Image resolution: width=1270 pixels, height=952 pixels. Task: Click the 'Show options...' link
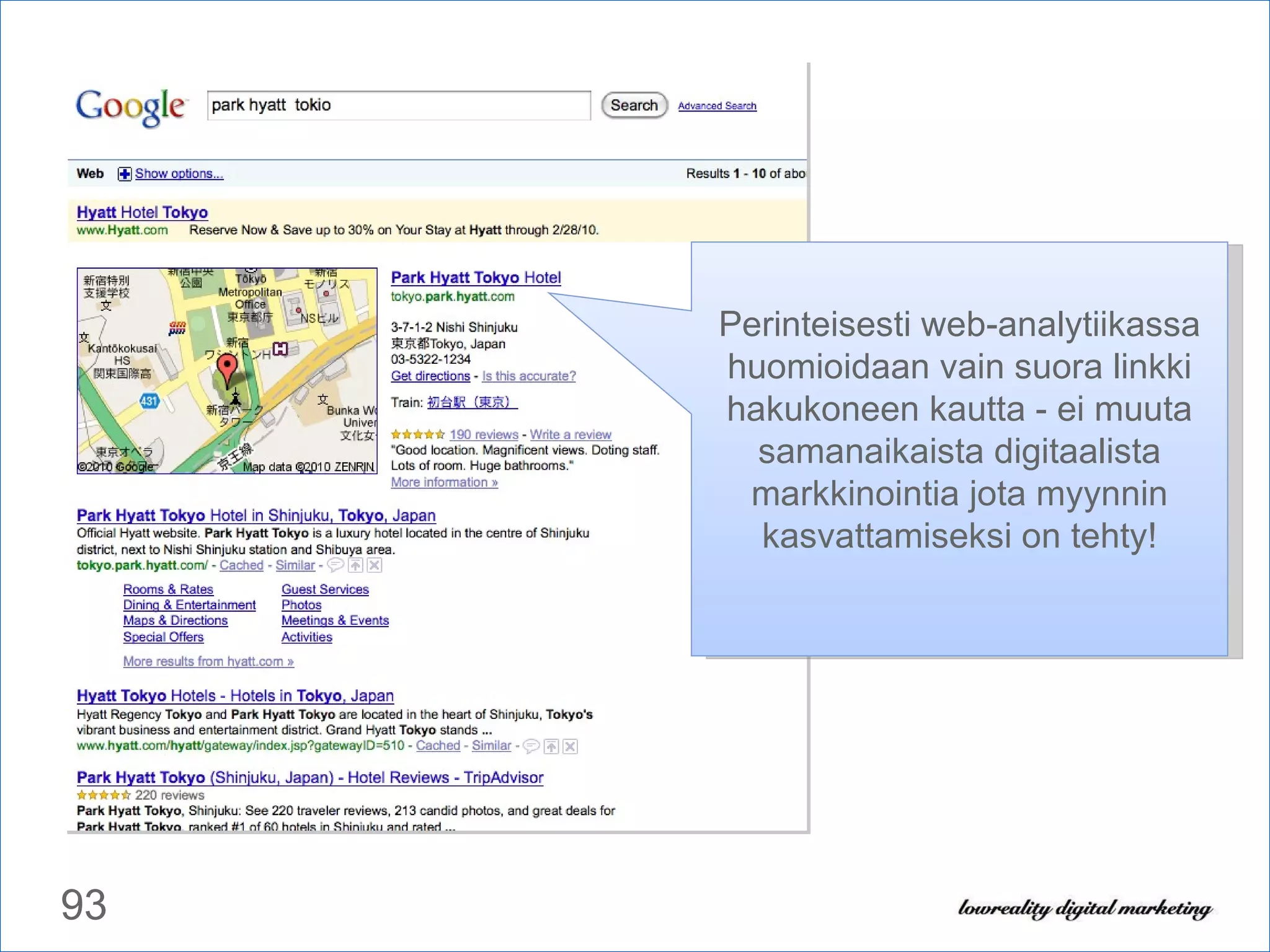pyautogui.click(x=179, y=174)
